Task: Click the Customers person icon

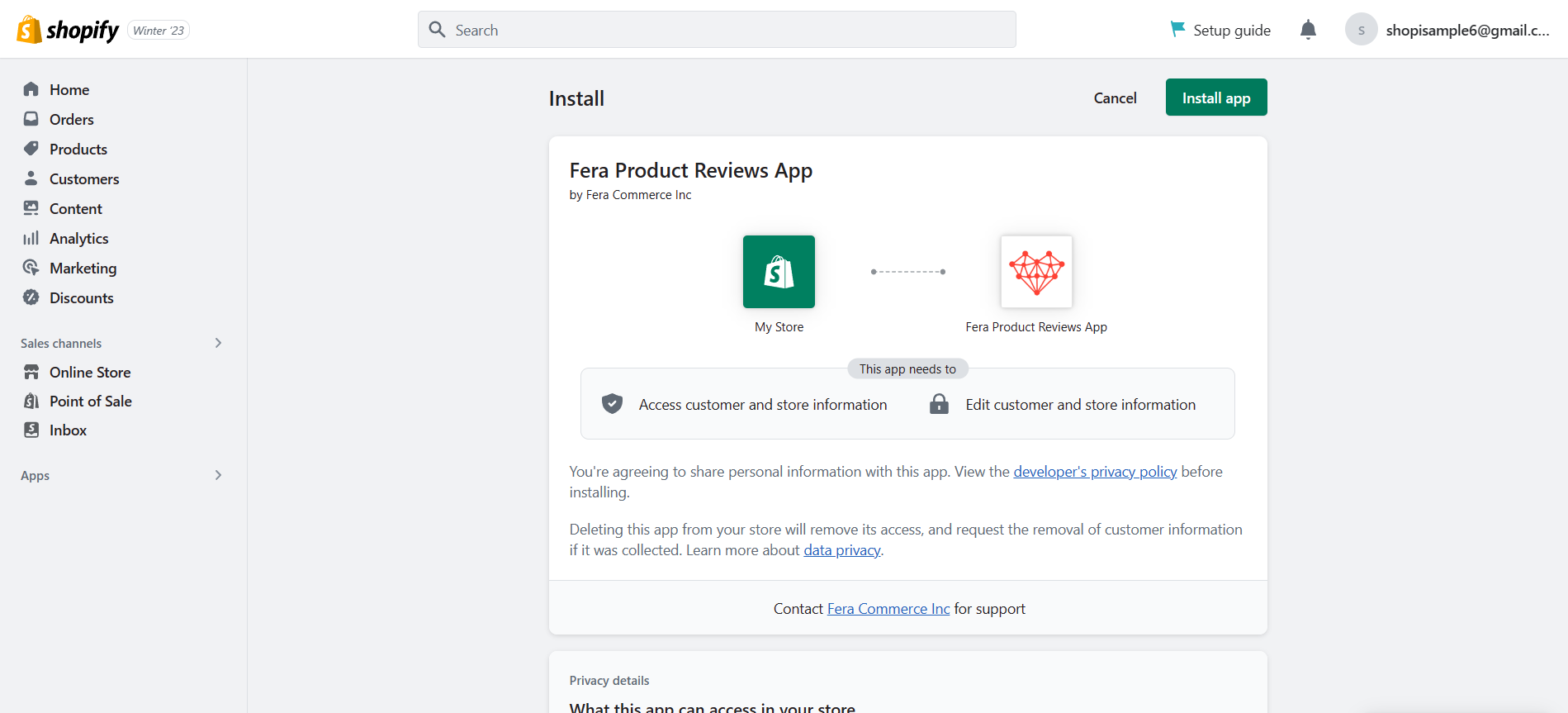Action: (31, 178)
